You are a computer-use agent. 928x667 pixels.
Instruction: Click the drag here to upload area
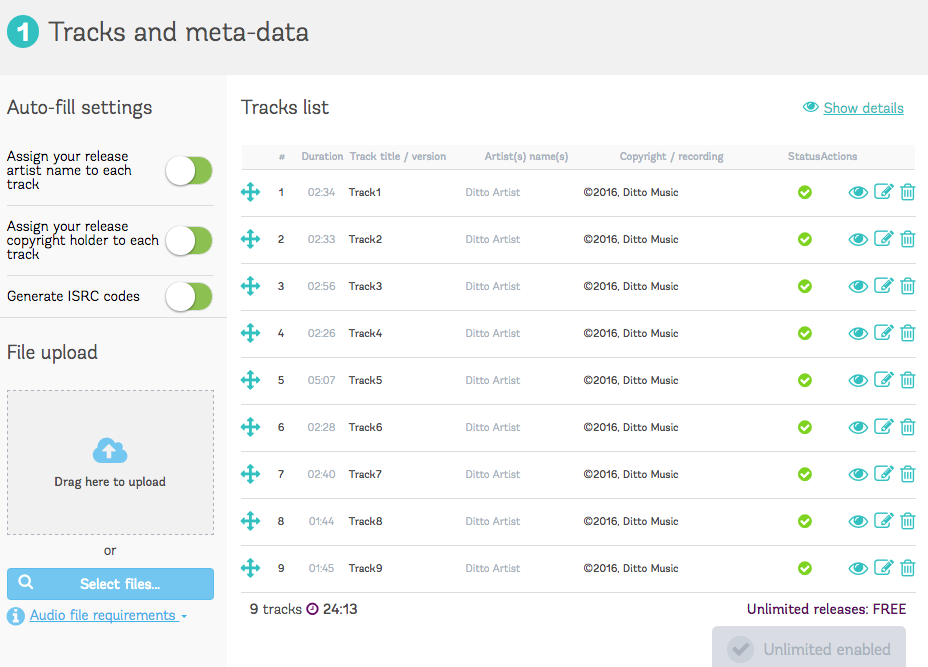point(110,462)
